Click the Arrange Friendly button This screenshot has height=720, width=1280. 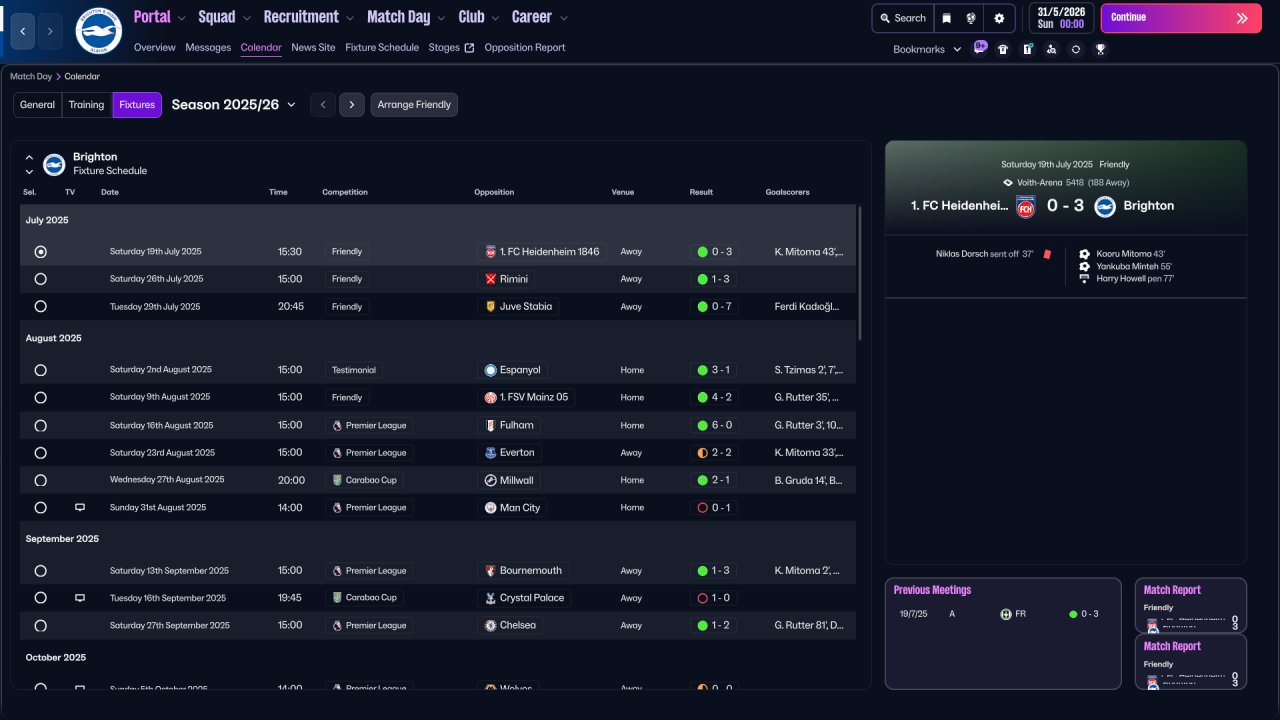click(414, 105)
